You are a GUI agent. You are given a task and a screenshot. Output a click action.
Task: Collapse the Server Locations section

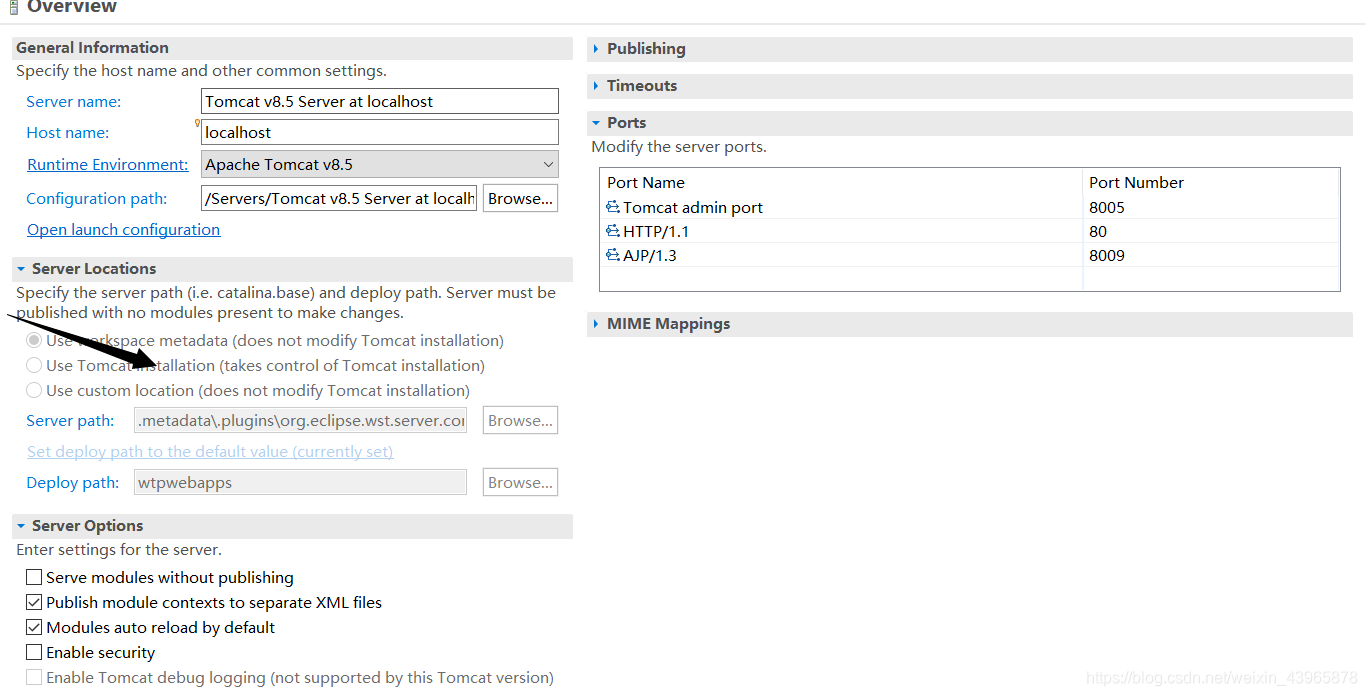[x=21, y=268]
